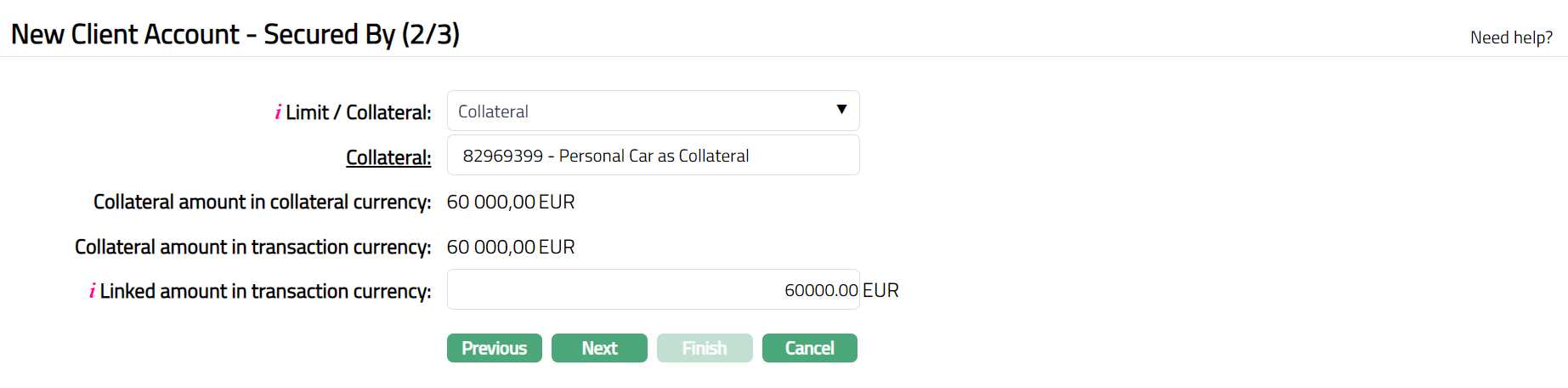Open the Limit / Collateral dropdown

coord(652,111)
